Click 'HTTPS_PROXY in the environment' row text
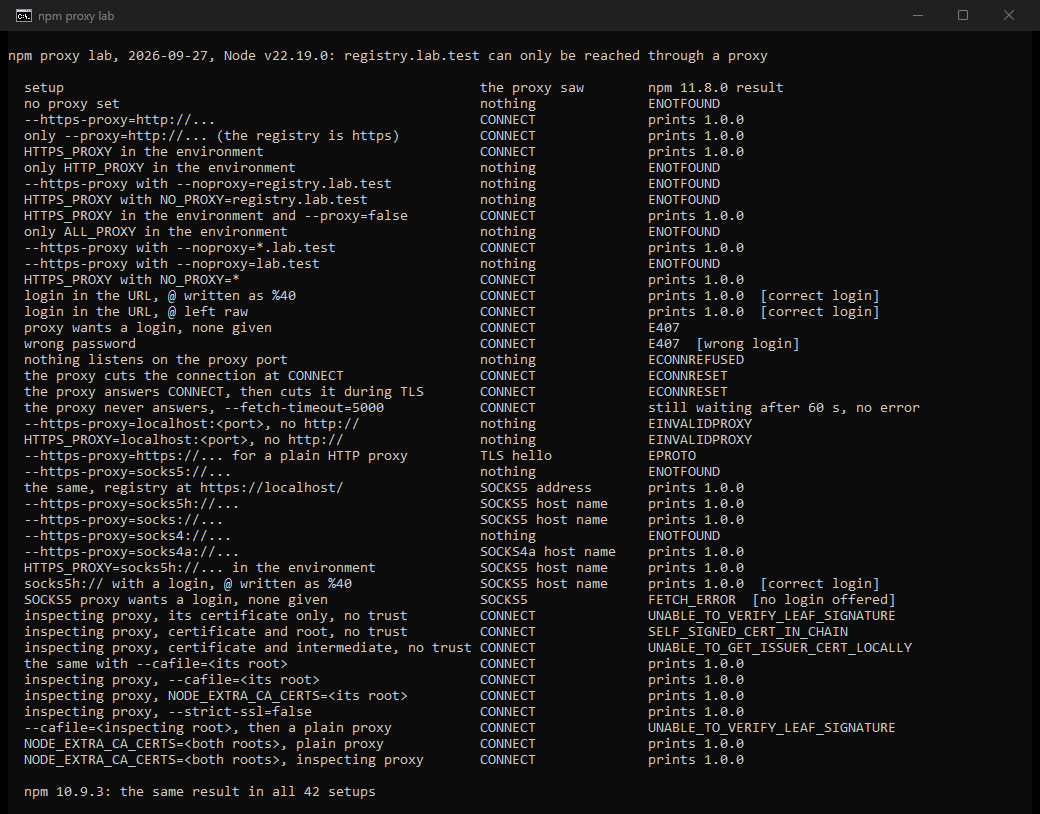 [143, 151]
